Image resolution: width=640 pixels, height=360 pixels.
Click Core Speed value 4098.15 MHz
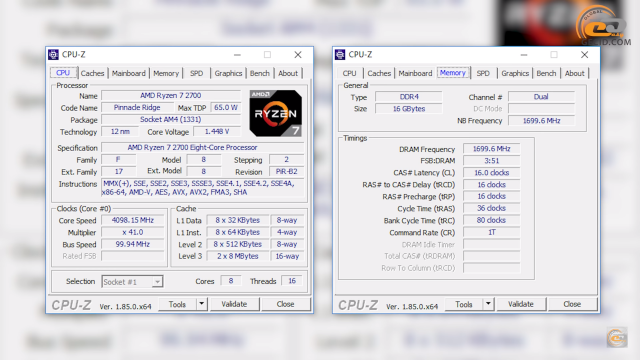(133, 220)
